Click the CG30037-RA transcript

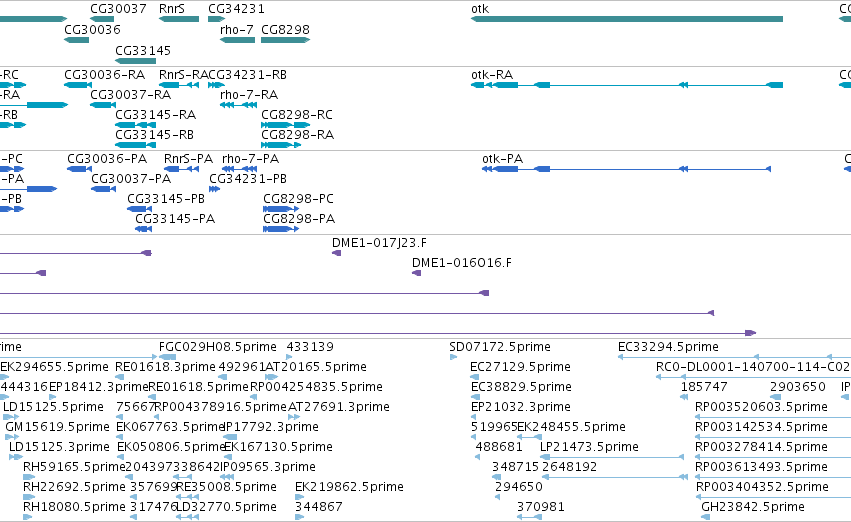click(103, 105)
